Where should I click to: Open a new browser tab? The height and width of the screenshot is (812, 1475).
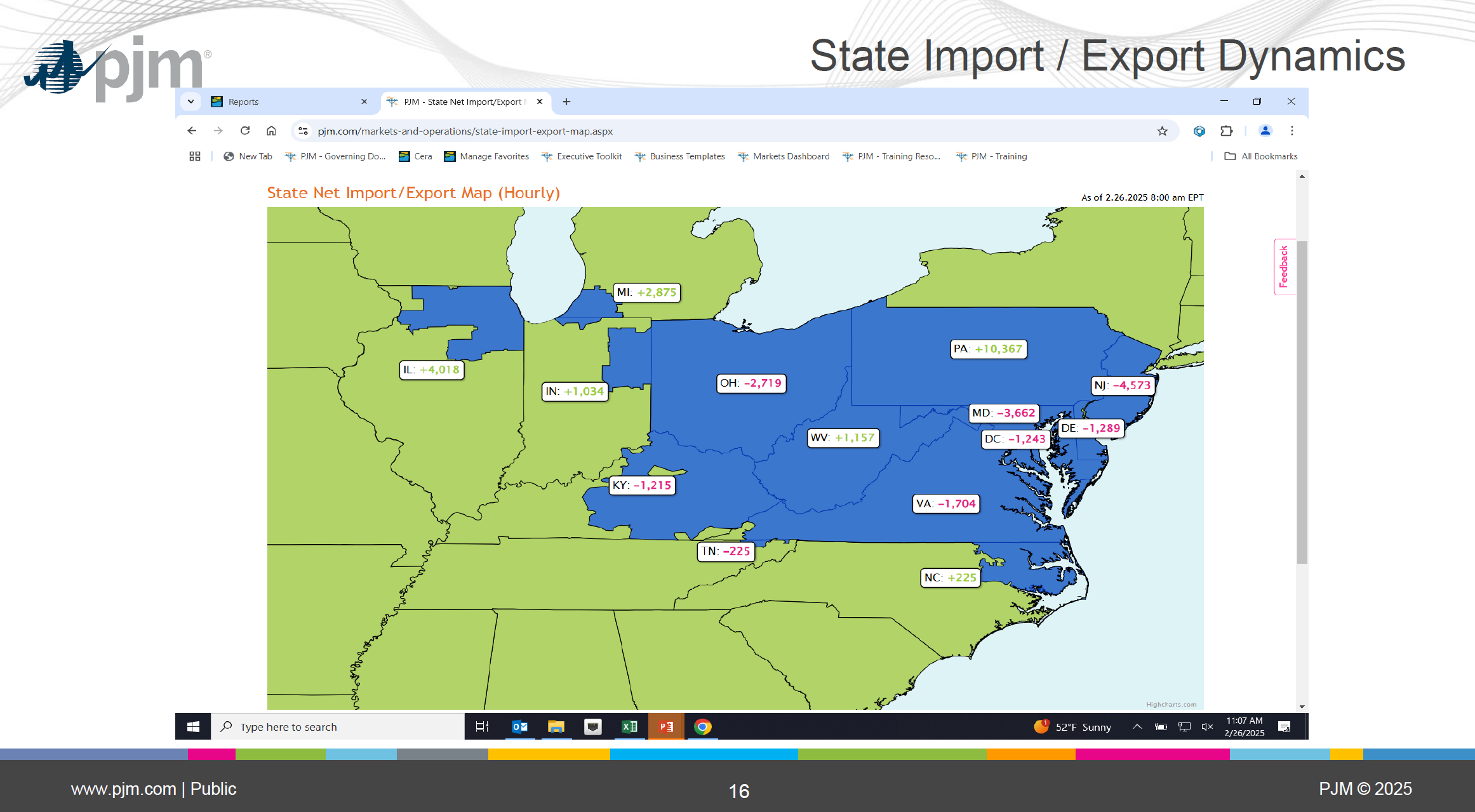tap(566, 102)
